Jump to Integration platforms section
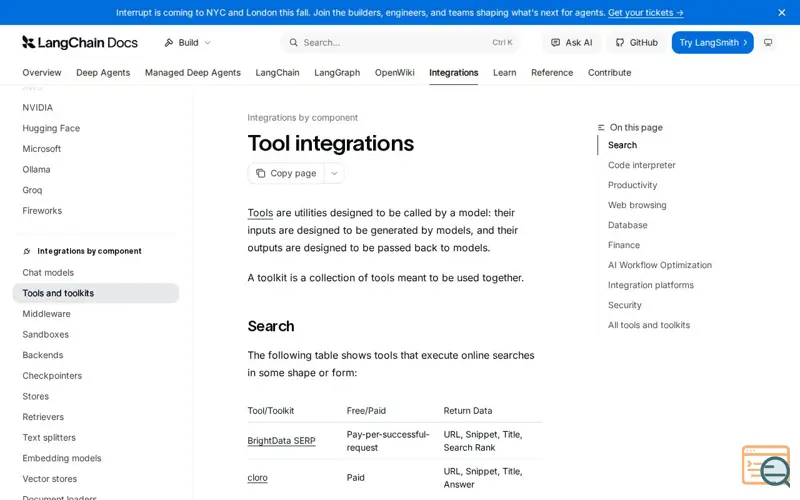Image resolution: width=800 pixels, height=500 pixels. coord(651,285)
